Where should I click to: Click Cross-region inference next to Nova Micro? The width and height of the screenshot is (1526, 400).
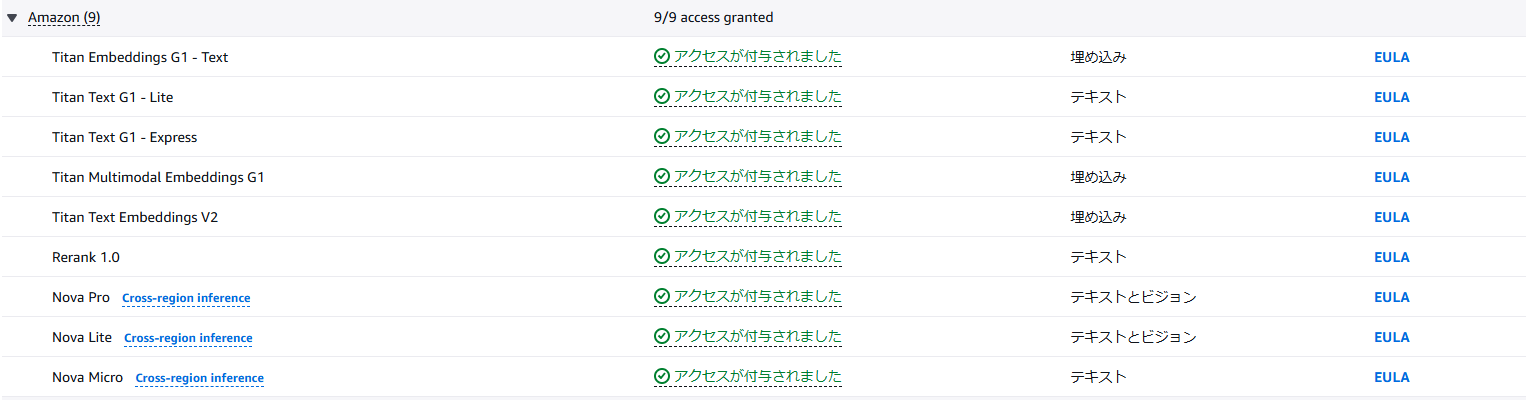tap(199, 378)
